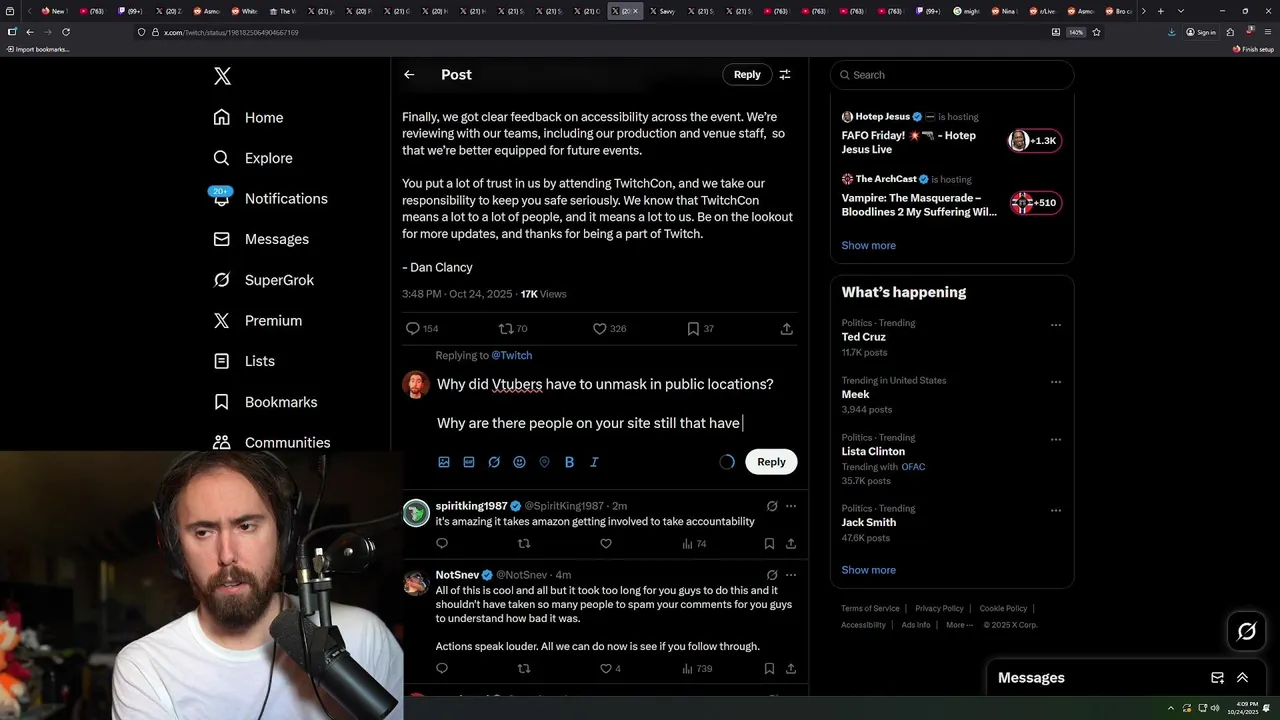Share NotSnev's reply
Image resolution: width=1280 pixels, height=720 pixels.
(791, 669)
